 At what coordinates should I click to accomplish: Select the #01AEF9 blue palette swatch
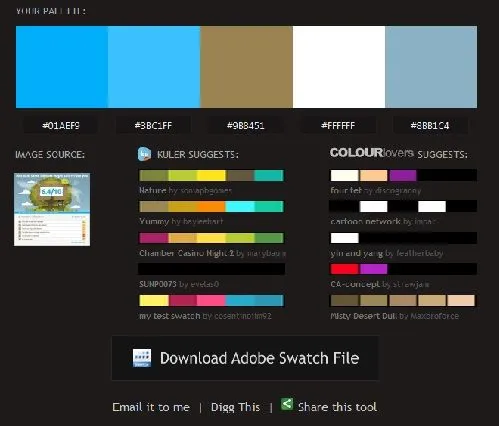(x=62, y=67)
